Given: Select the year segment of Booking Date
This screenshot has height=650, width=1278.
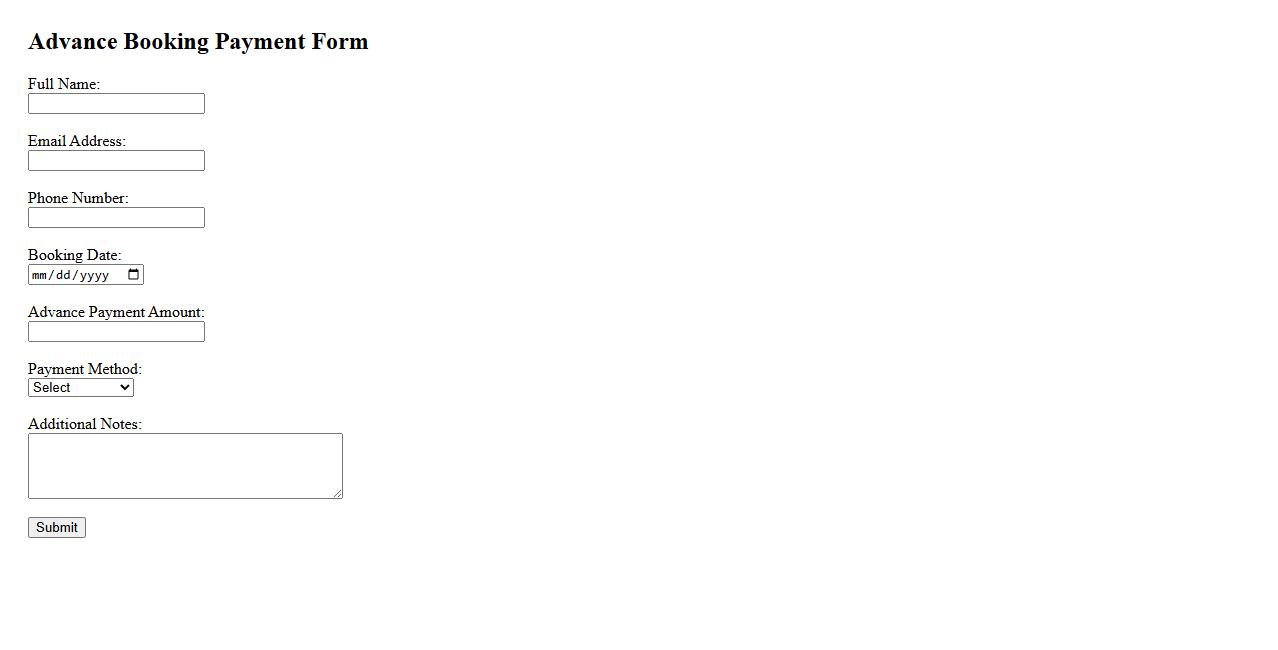Looking at the screenshot, I should pyautogui.click(x=94, y=275).
